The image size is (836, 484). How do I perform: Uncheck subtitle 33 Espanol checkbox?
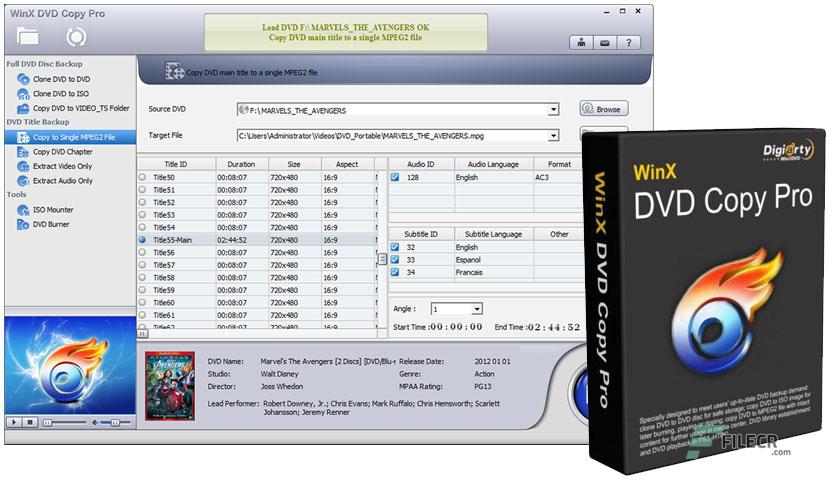click(x=395, y=260)
